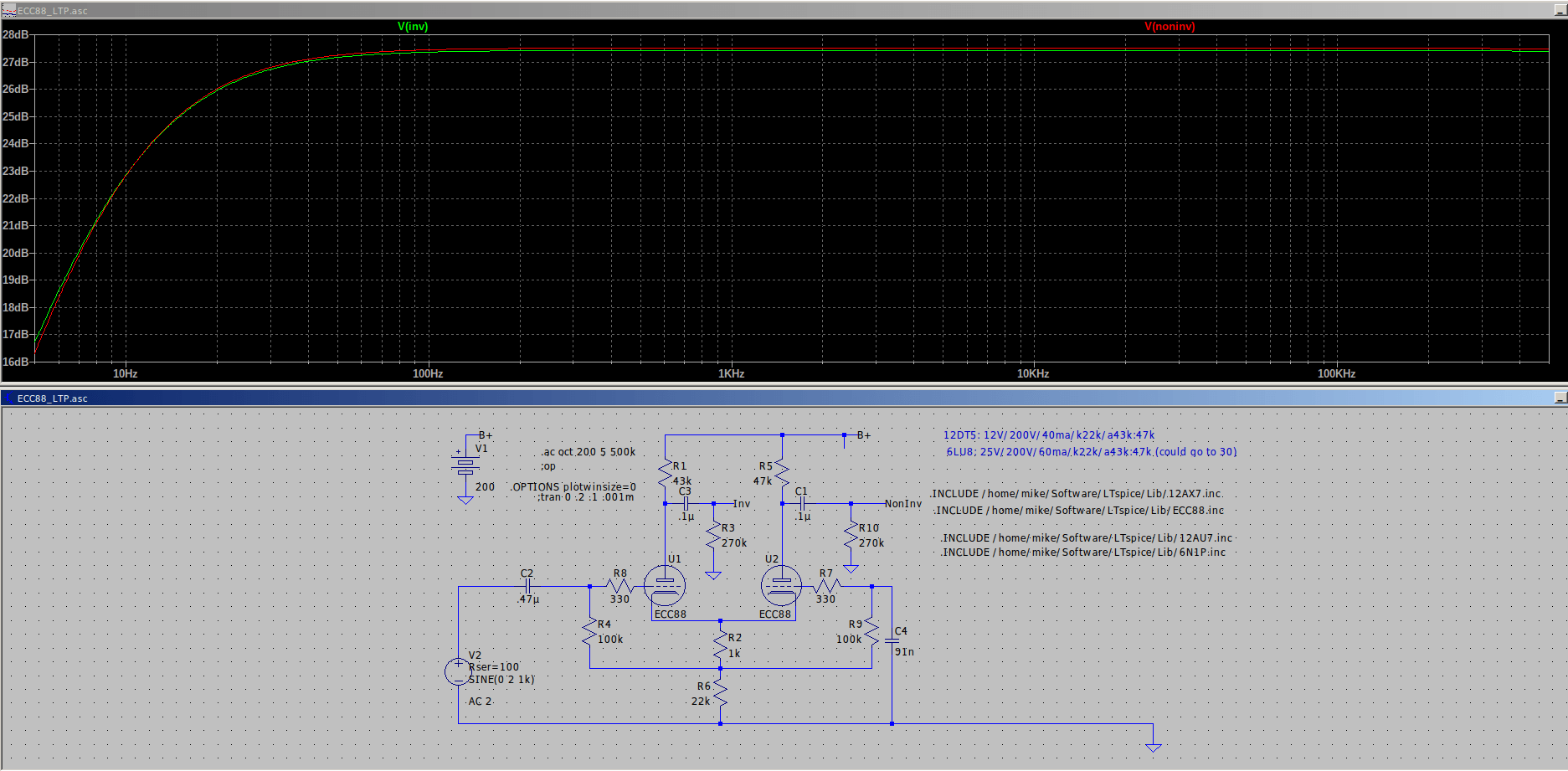Click the Rser=100 parameter text
The height and width of the screenshot is (771, 1568).
point(494,667)
